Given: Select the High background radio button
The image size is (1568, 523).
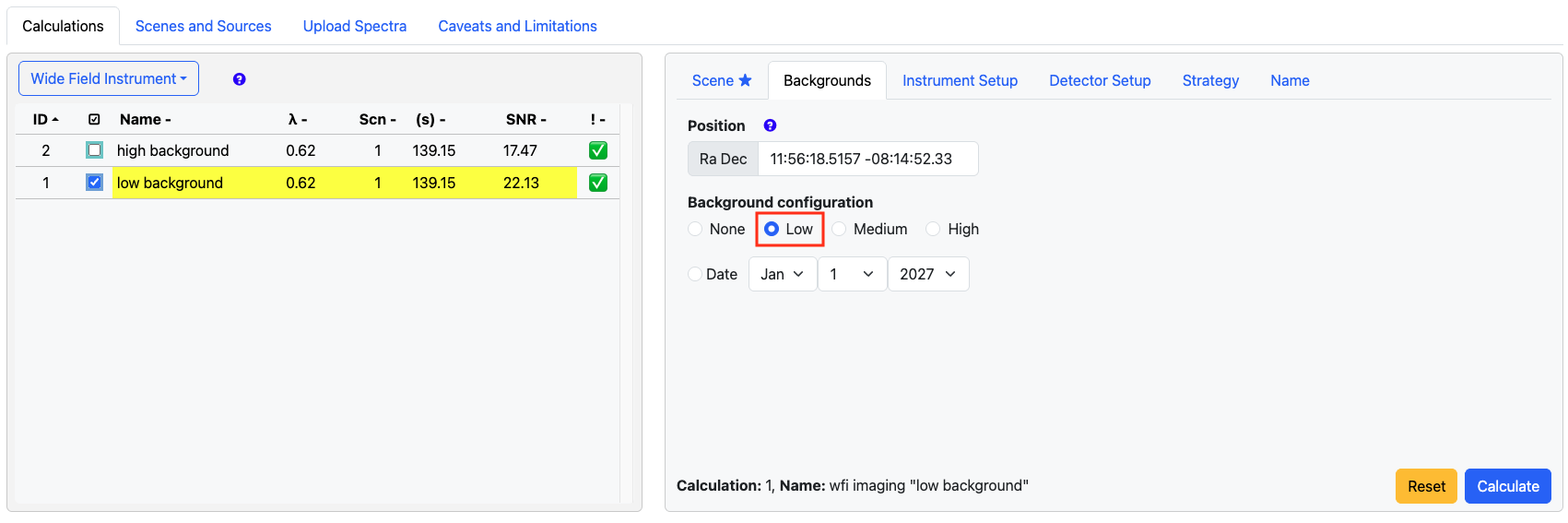Looking at the screenshot, I should click(x=933, y=229).
